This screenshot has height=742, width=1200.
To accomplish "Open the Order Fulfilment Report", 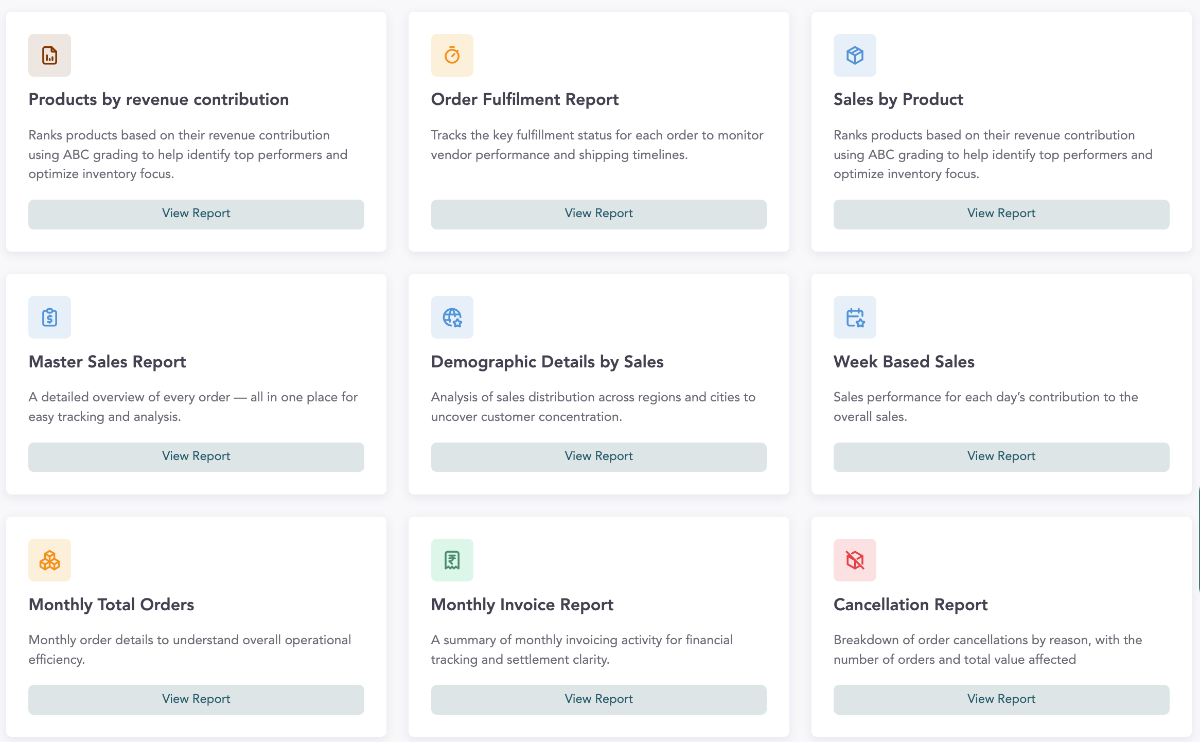I will pos(598,213).
